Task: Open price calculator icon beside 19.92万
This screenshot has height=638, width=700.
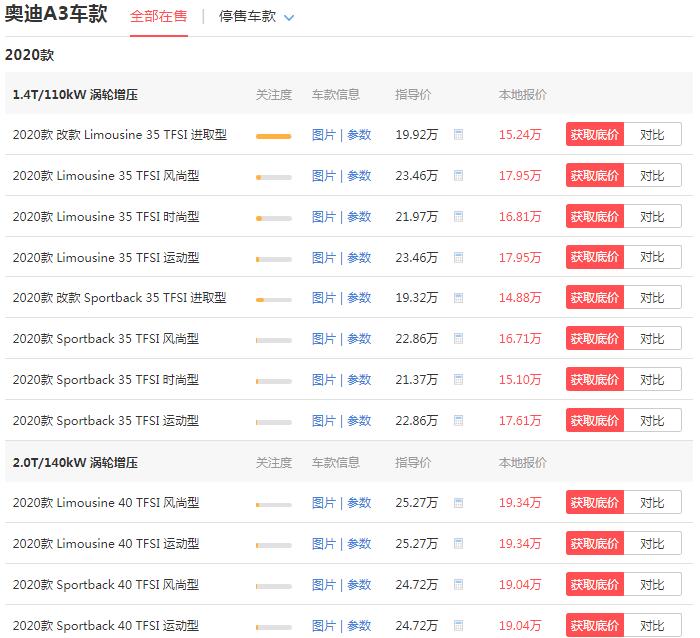Action: click(458, 134)
